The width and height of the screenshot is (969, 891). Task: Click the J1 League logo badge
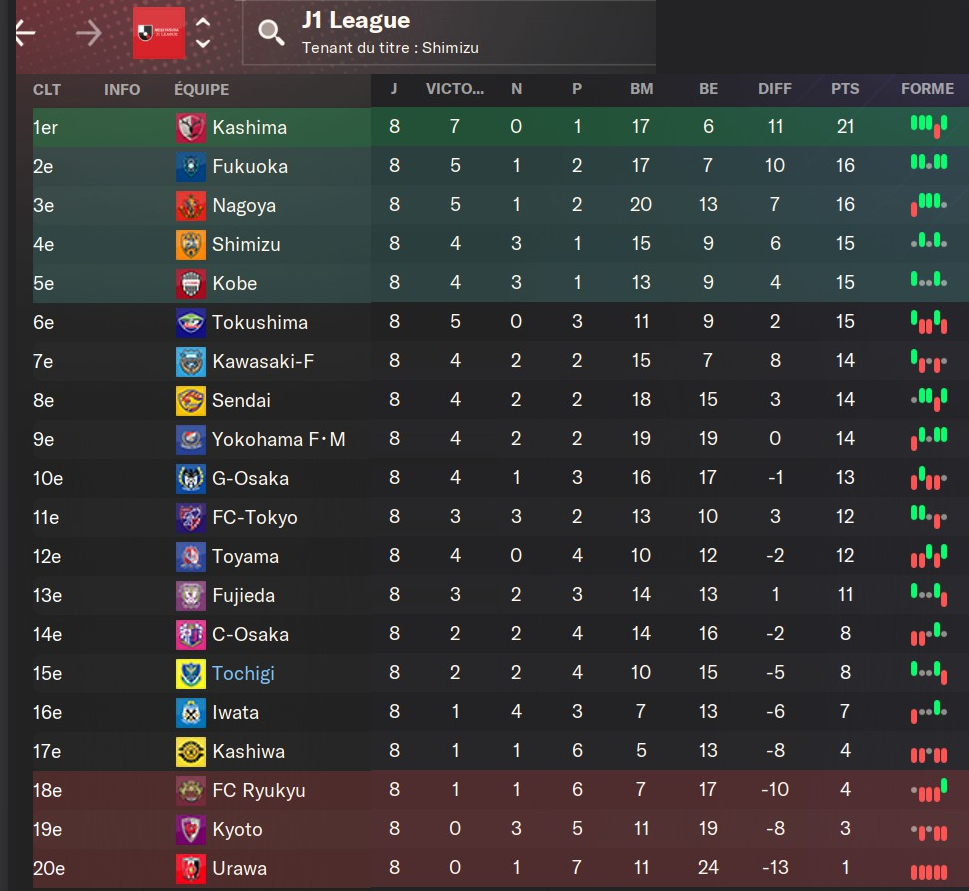point(159,33)
